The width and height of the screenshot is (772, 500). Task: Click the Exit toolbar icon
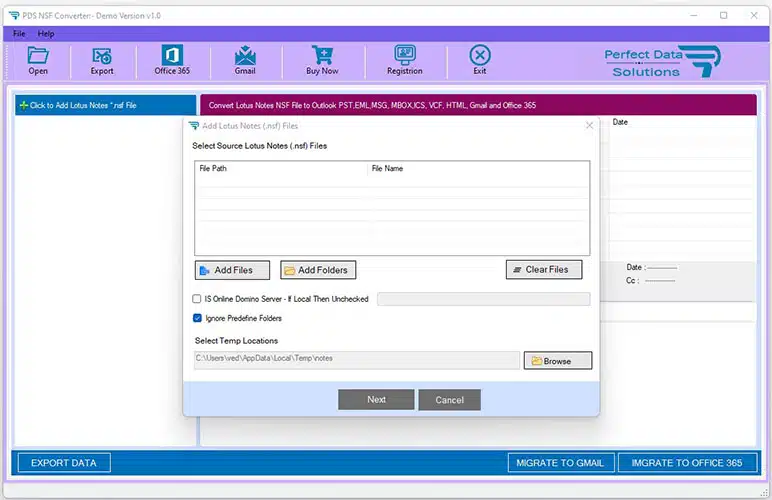click(480, 60)
